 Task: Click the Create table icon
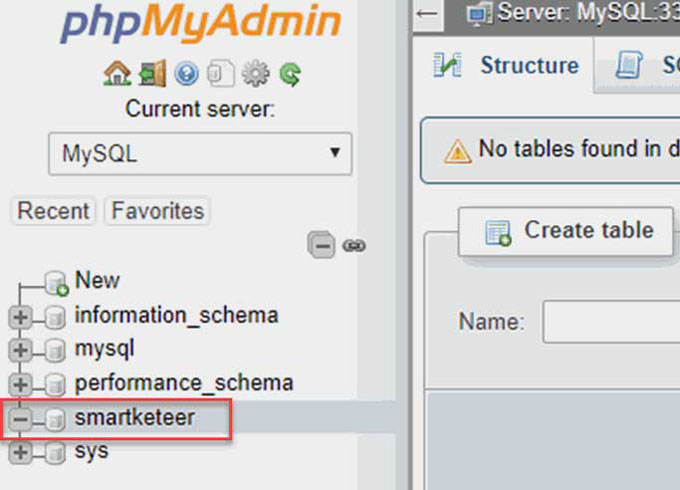pyautogui.click(x=498, y=233)
